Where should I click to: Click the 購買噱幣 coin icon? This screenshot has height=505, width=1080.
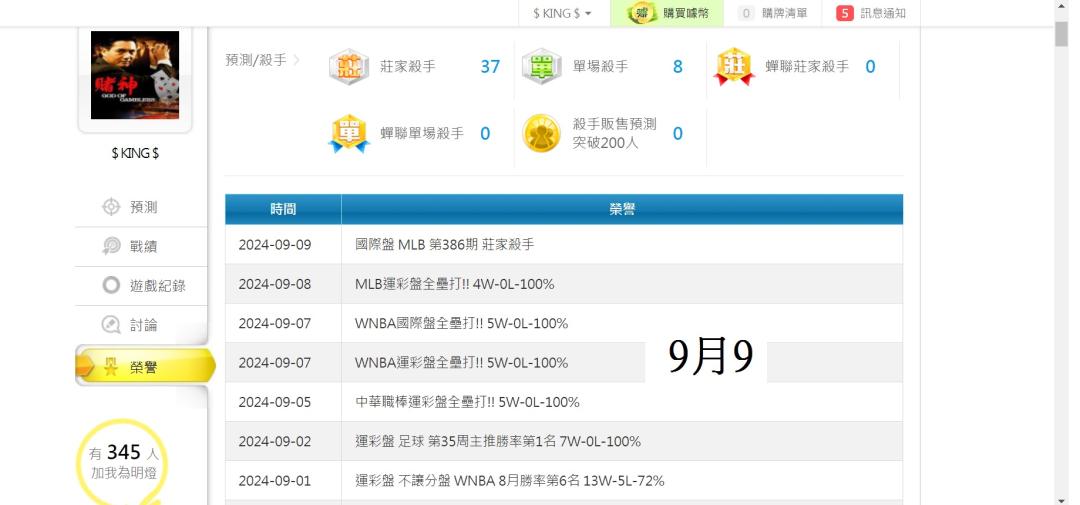pos(641,13)
